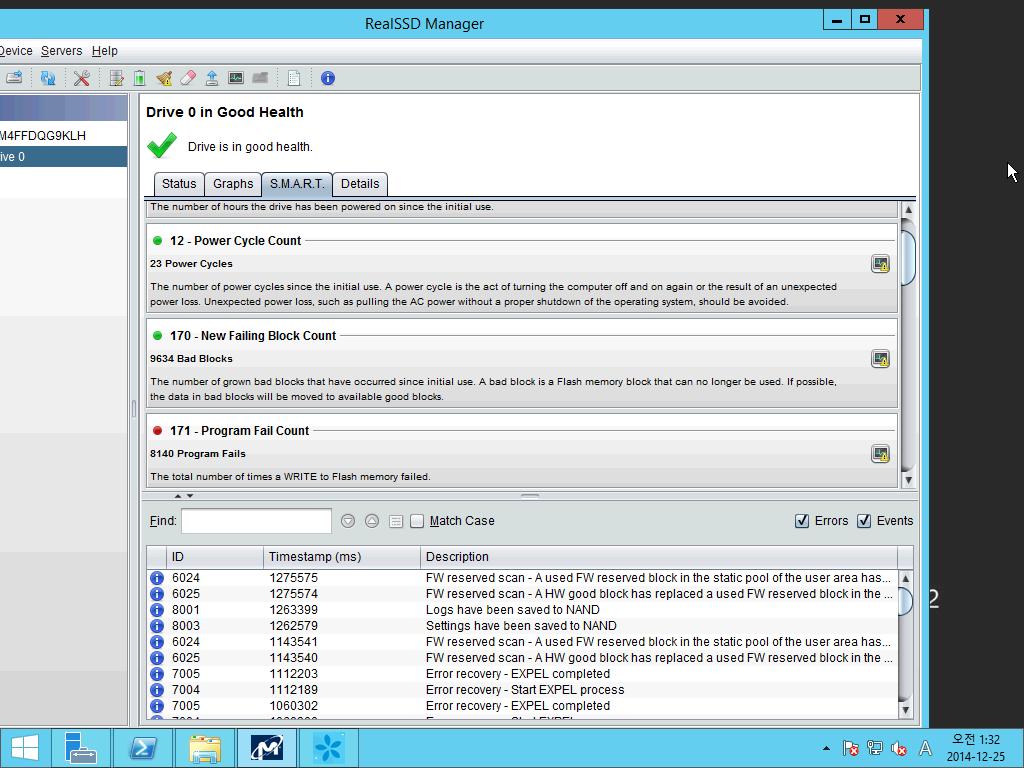Click the green battery toolbar icon
This screenshot has height=768, width=1024.
[139, 78]
